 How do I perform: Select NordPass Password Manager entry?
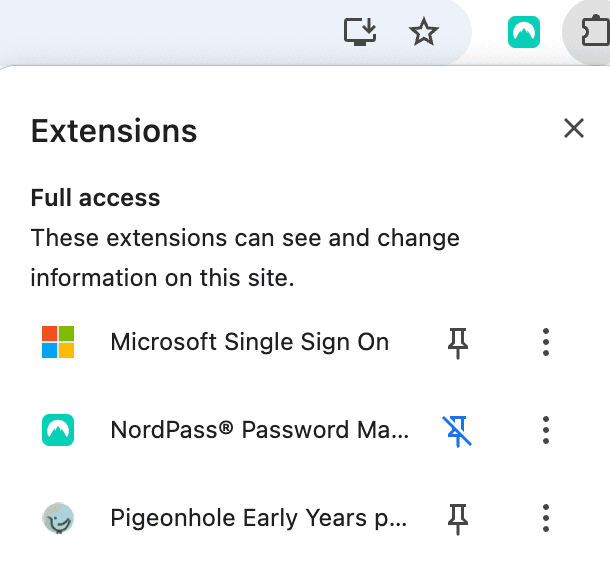(259, 430)
